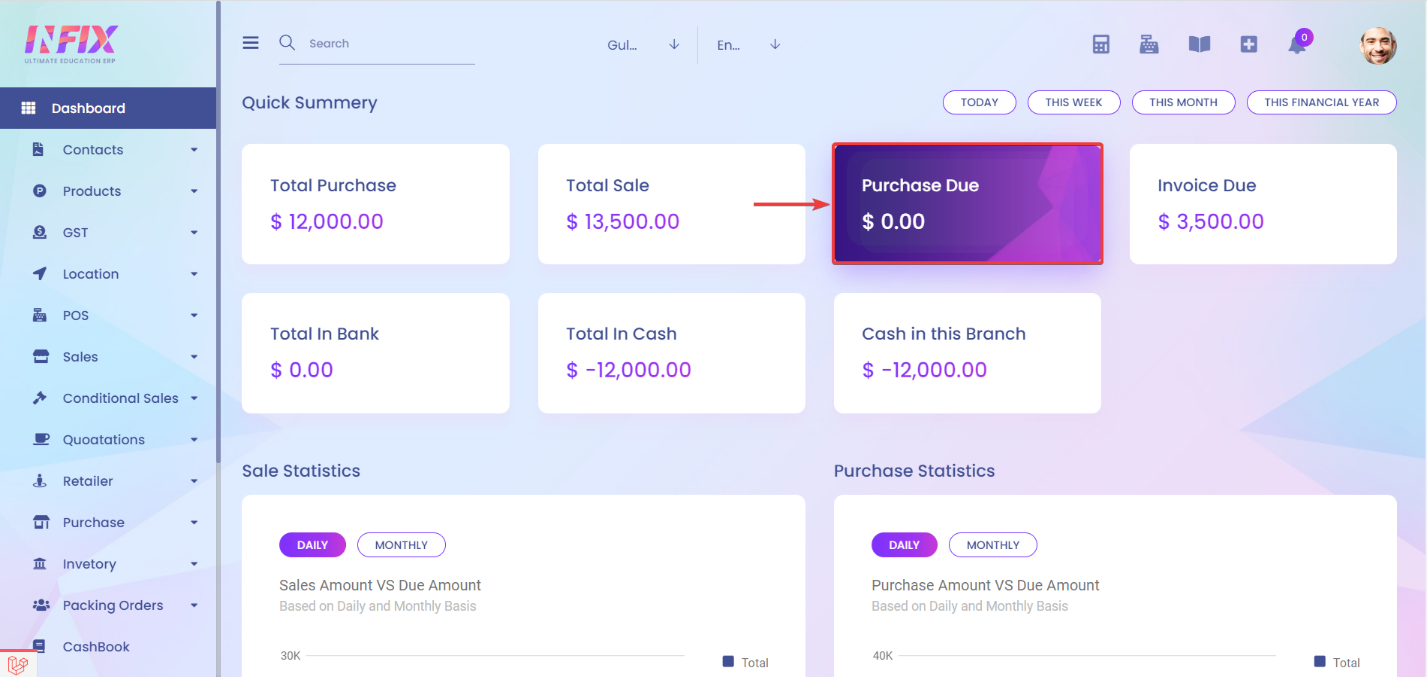Viewport: 1427px width, 677px height.
Task: Click the user profile avatar
Action: (1378, 45)
